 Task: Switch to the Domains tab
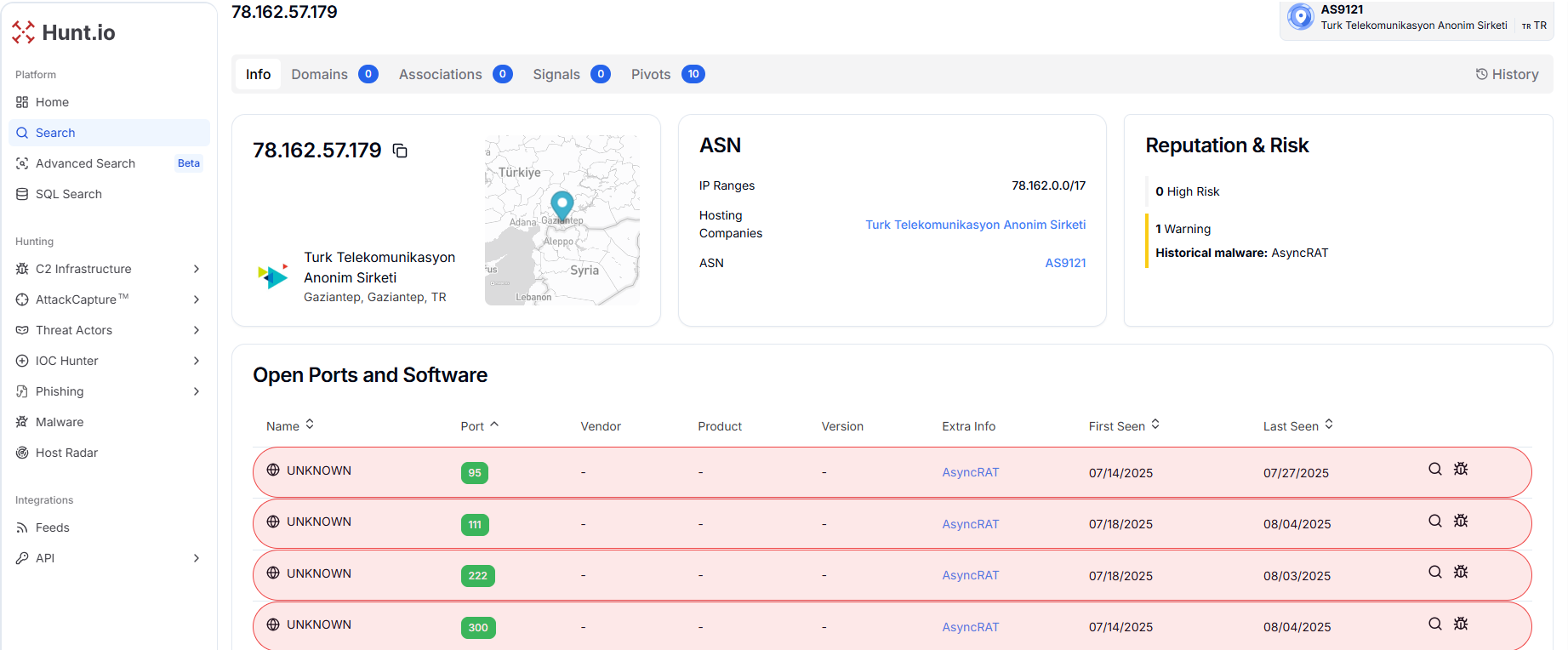click(334, 74)
